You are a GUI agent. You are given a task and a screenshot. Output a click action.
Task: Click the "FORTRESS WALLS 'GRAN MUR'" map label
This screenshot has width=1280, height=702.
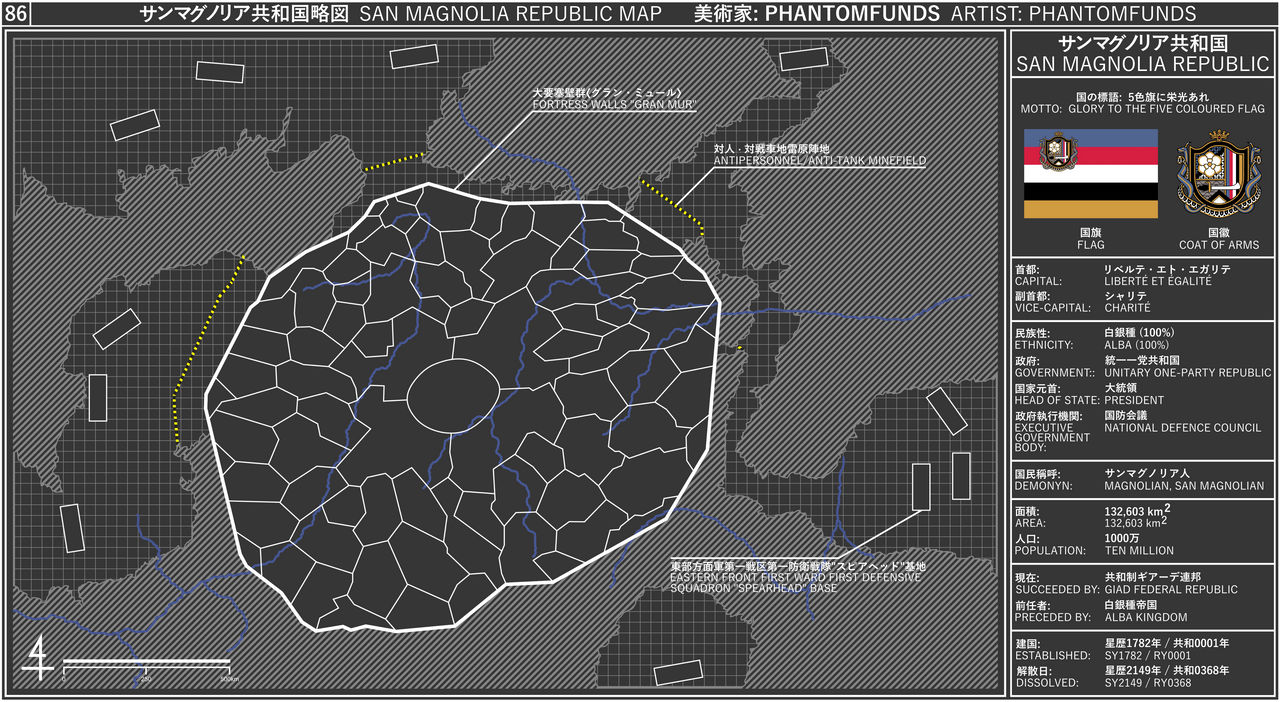pyautogui.click(x=614, y=104)
